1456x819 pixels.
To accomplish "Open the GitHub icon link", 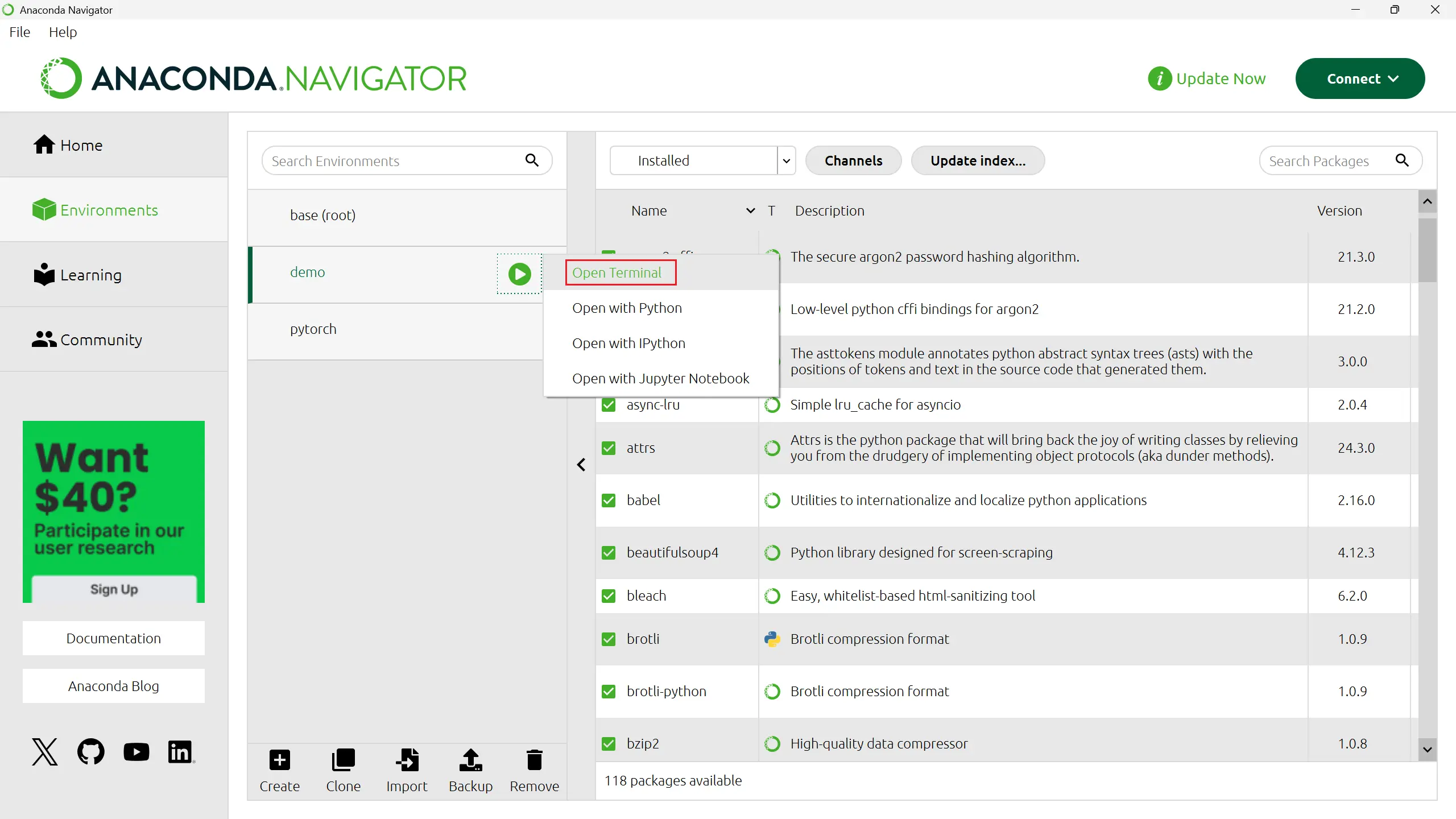I will pyautogui.click(x=91, y=752).
